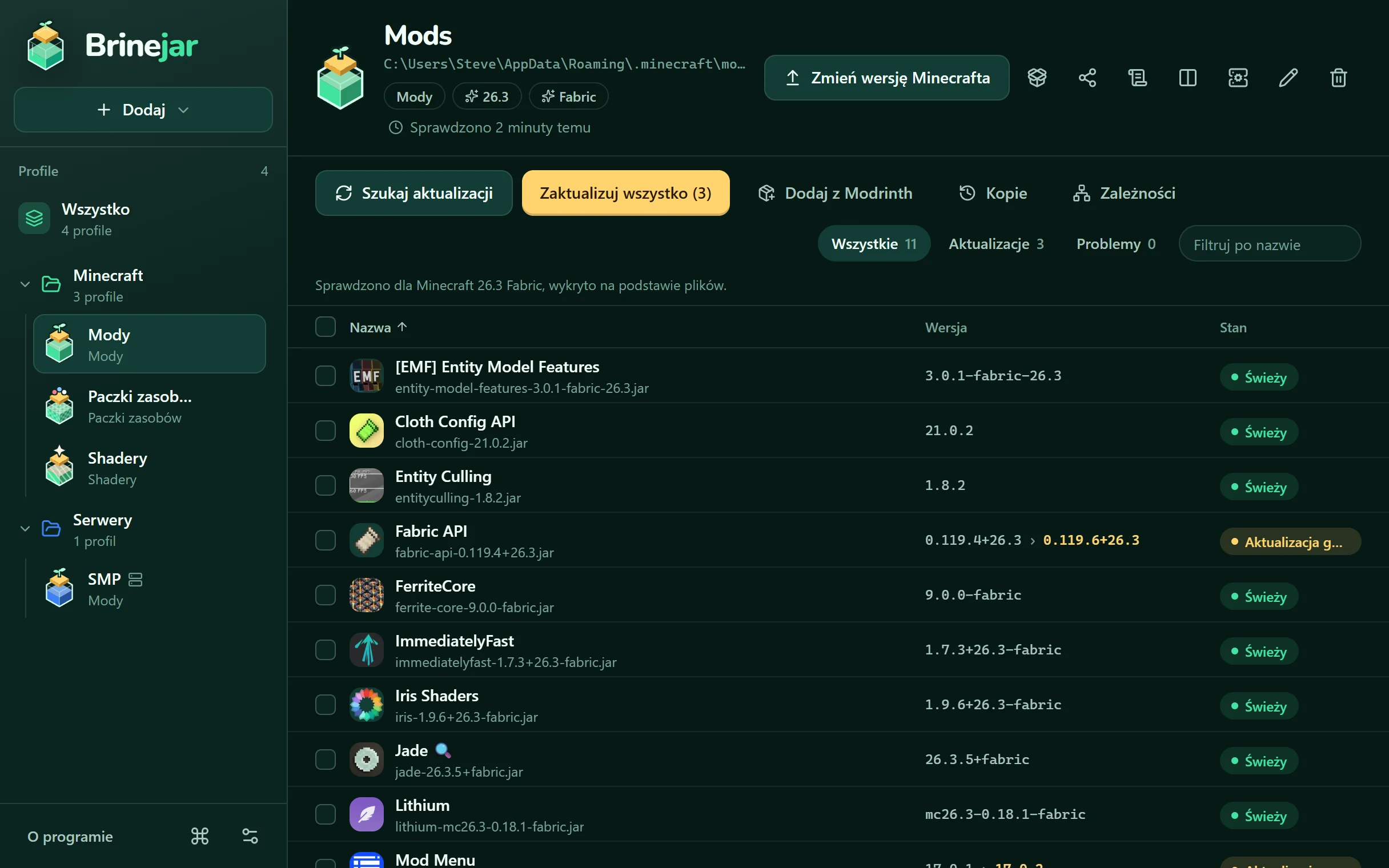This screenshot has width=1389, height=868.
Task: Open the Dodaj dropdown button
Action: coord(143,110)
